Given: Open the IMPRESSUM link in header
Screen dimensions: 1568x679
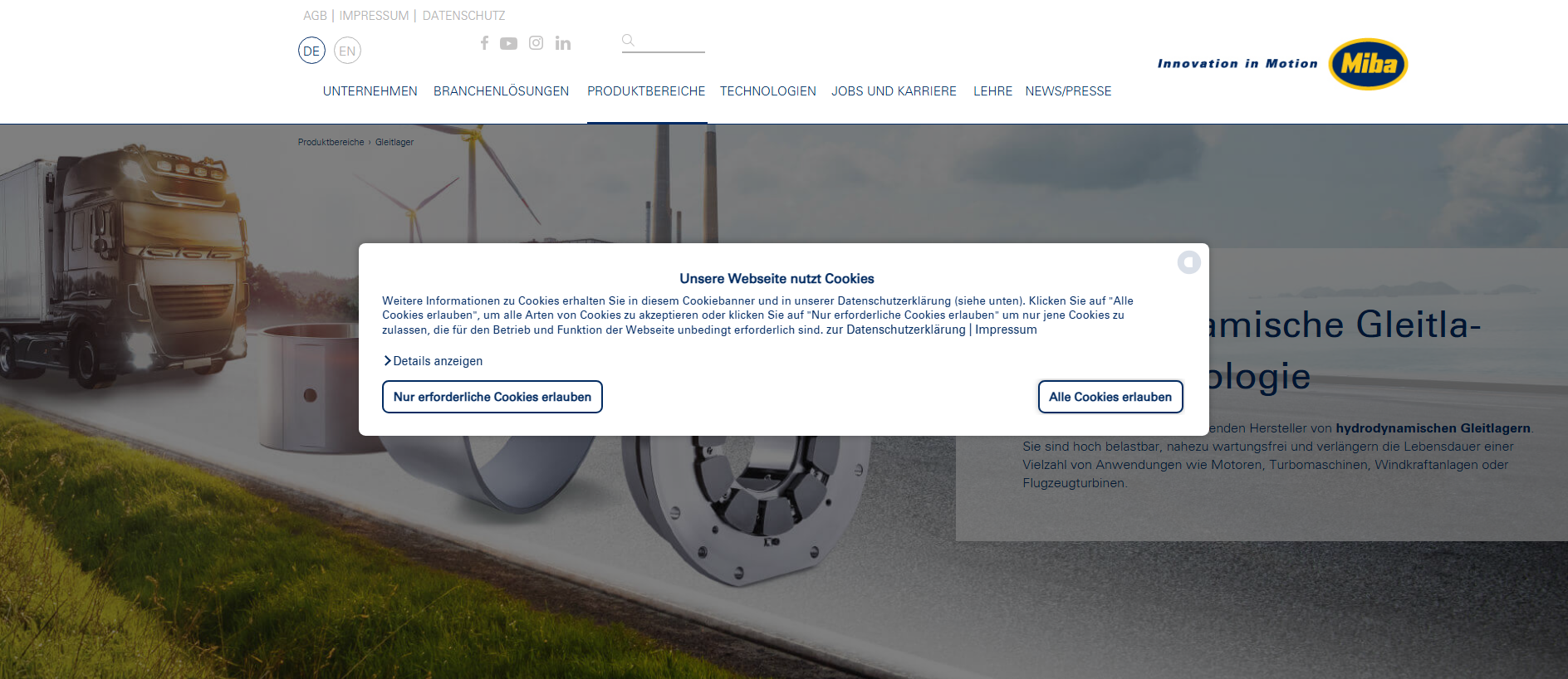Looking at the screenshot, I should click(x=374, y=16).
